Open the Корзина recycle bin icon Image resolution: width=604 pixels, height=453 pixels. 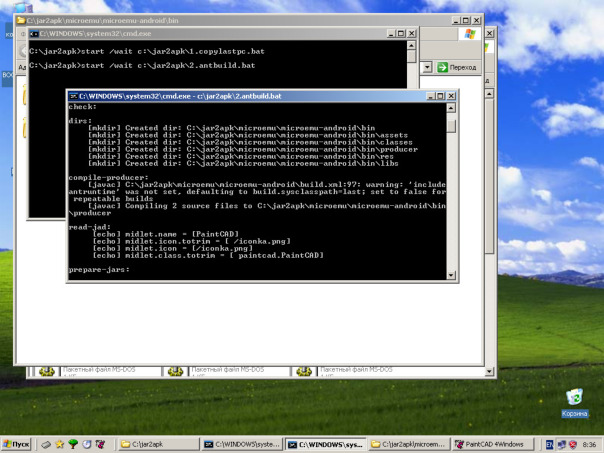(574, 399)
